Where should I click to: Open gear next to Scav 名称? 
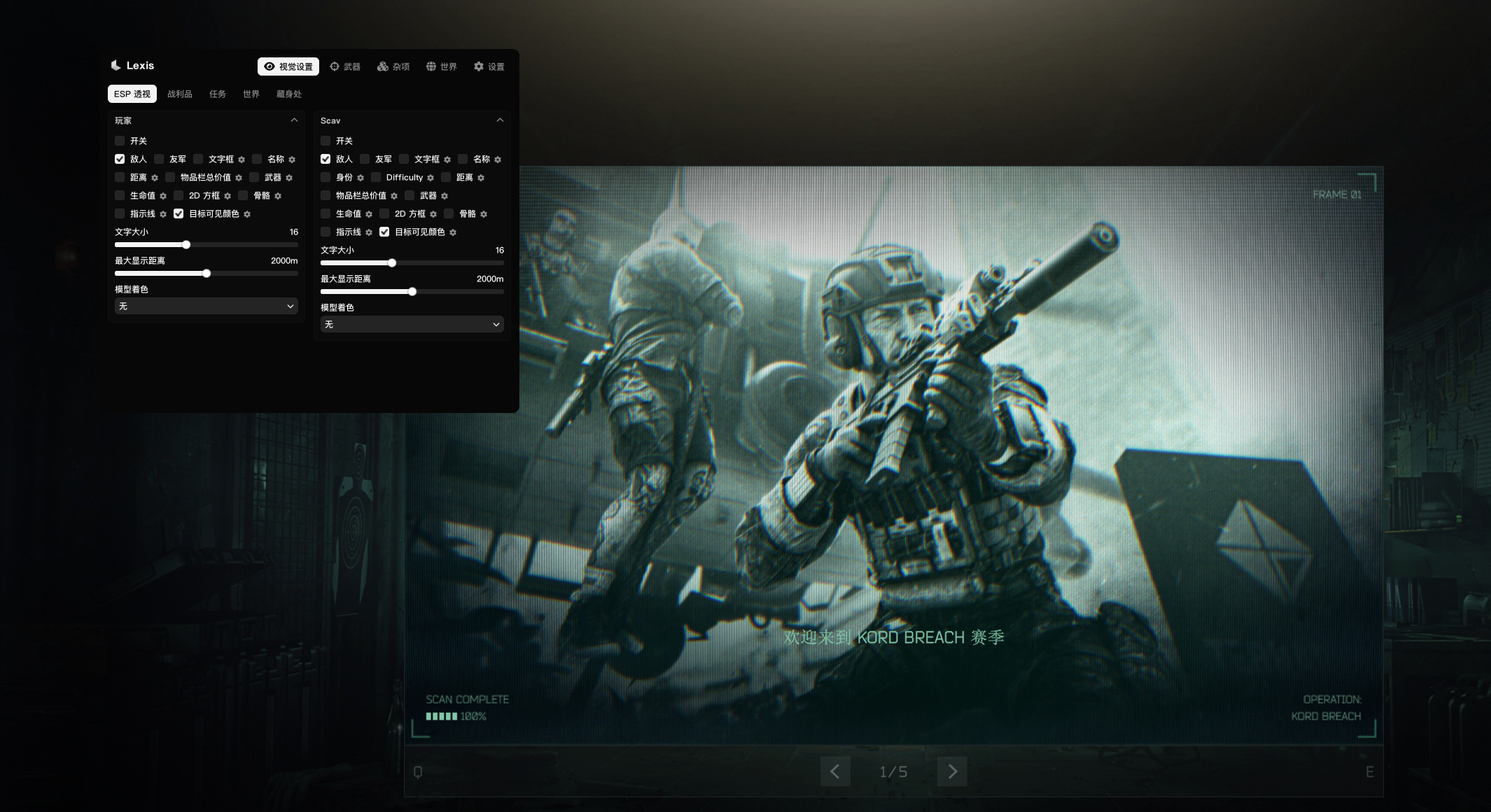[x=498, y=160]
